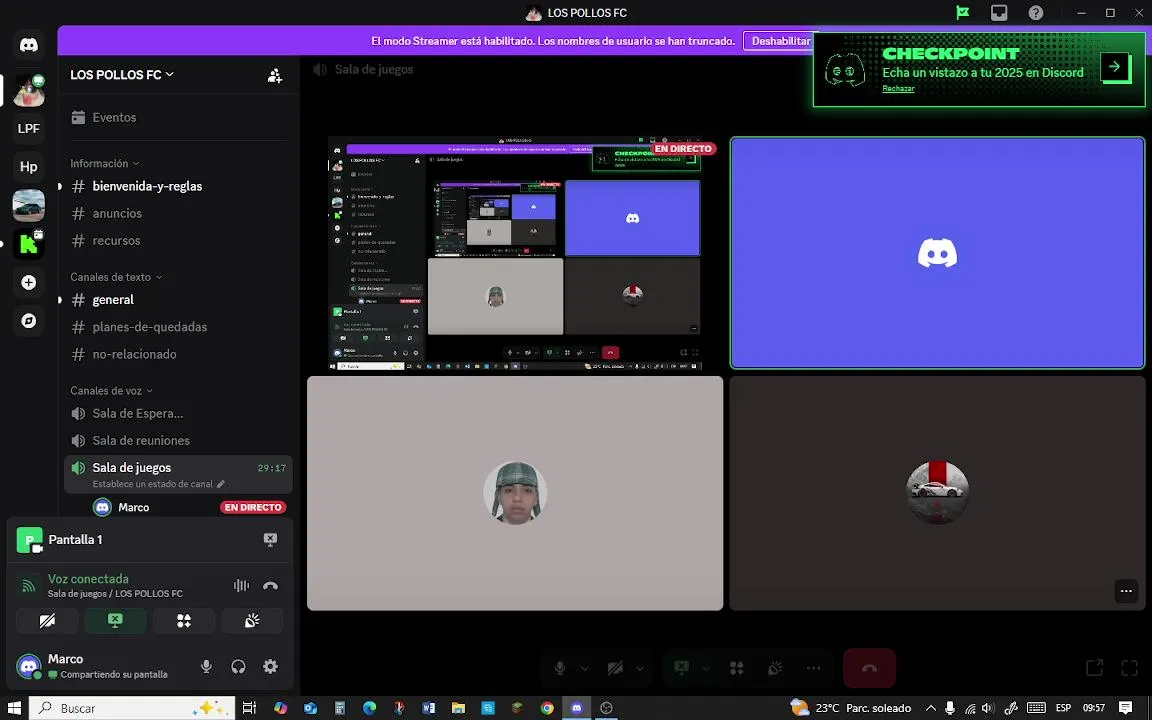This screenshot has width=1152, height=720.
Task: Toggle microphone mute in the call controls
Action: [560, 668]
